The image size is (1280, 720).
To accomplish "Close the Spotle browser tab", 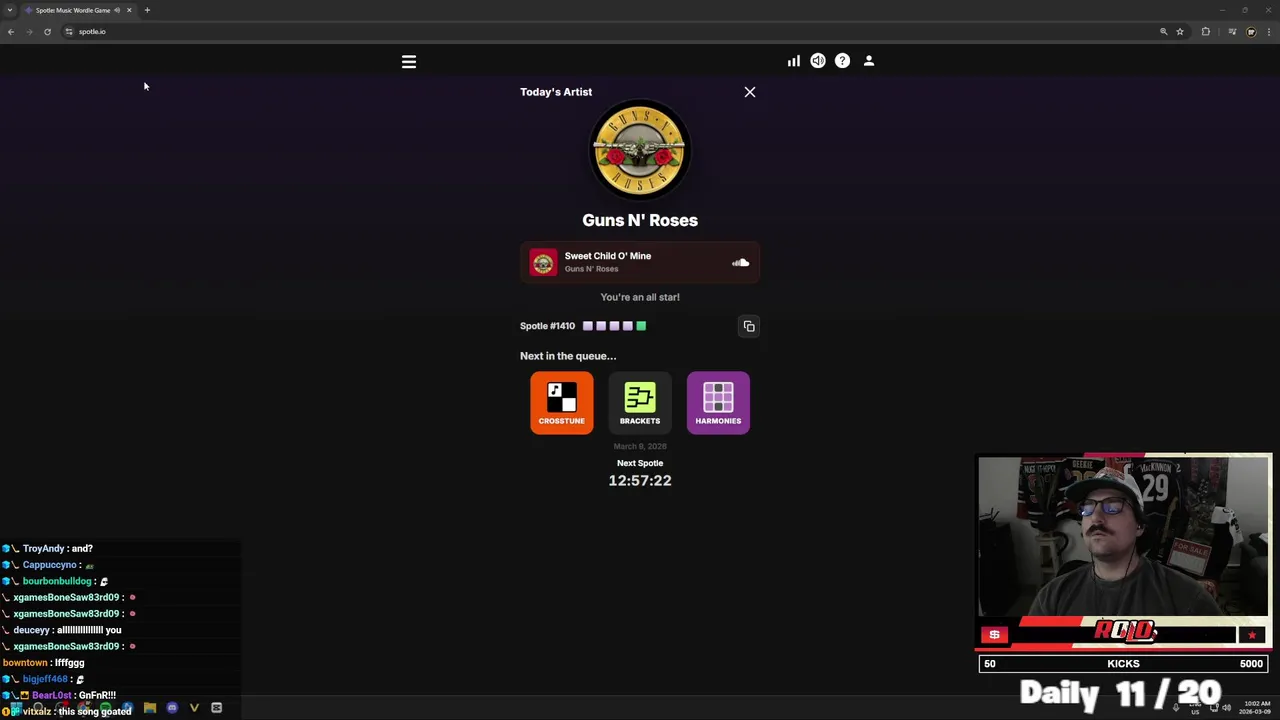I will tap(129, 10).
